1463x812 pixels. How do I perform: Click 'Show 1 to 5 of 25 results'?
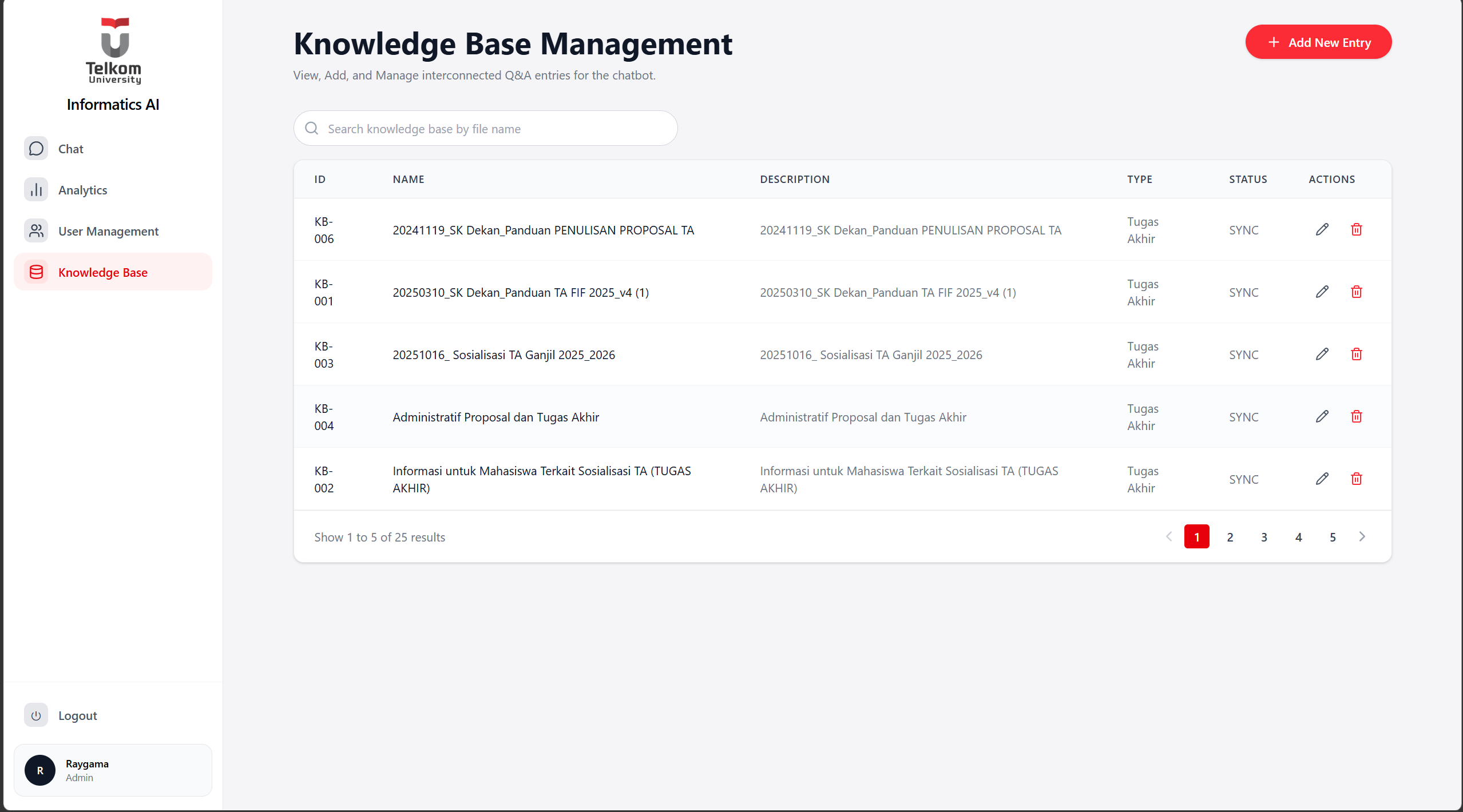click(379, 538)
